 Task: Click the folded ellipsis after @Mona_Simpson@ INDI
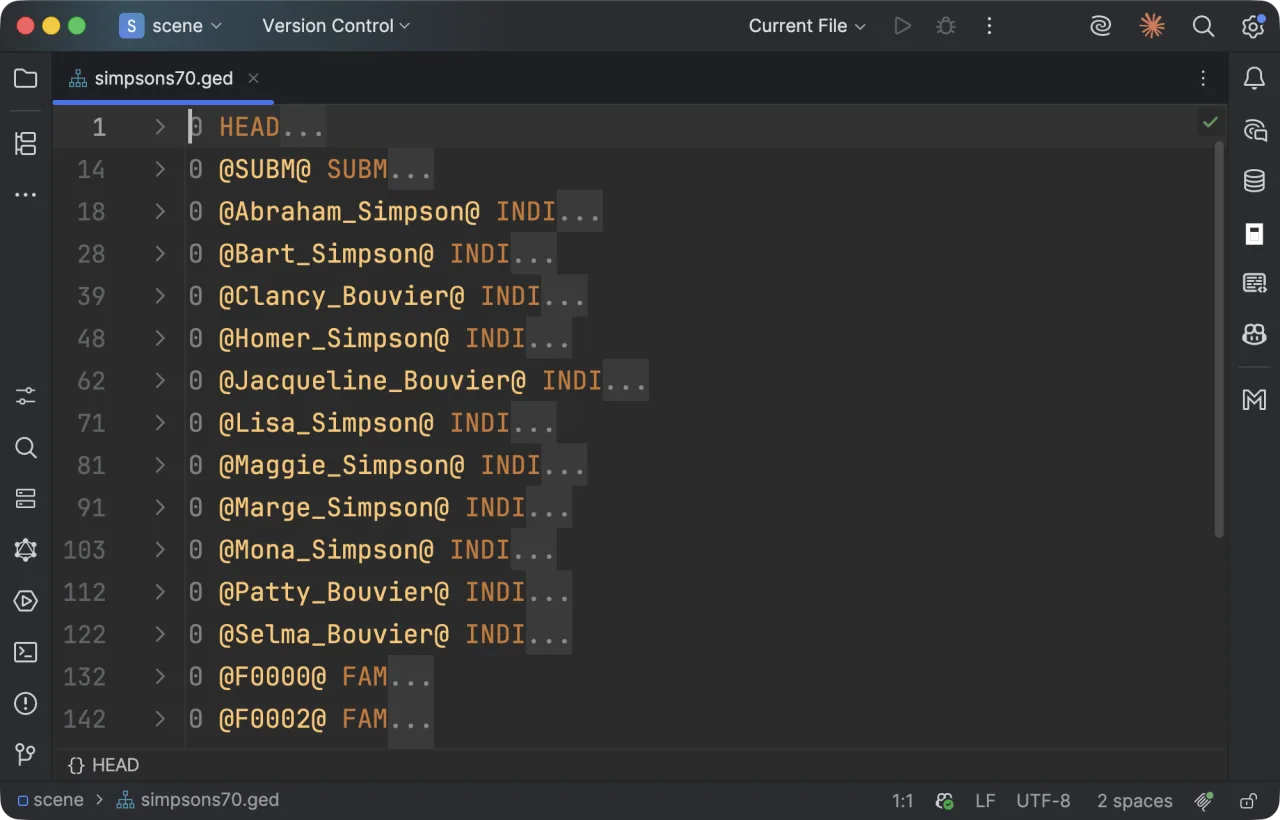pos(534,550)
